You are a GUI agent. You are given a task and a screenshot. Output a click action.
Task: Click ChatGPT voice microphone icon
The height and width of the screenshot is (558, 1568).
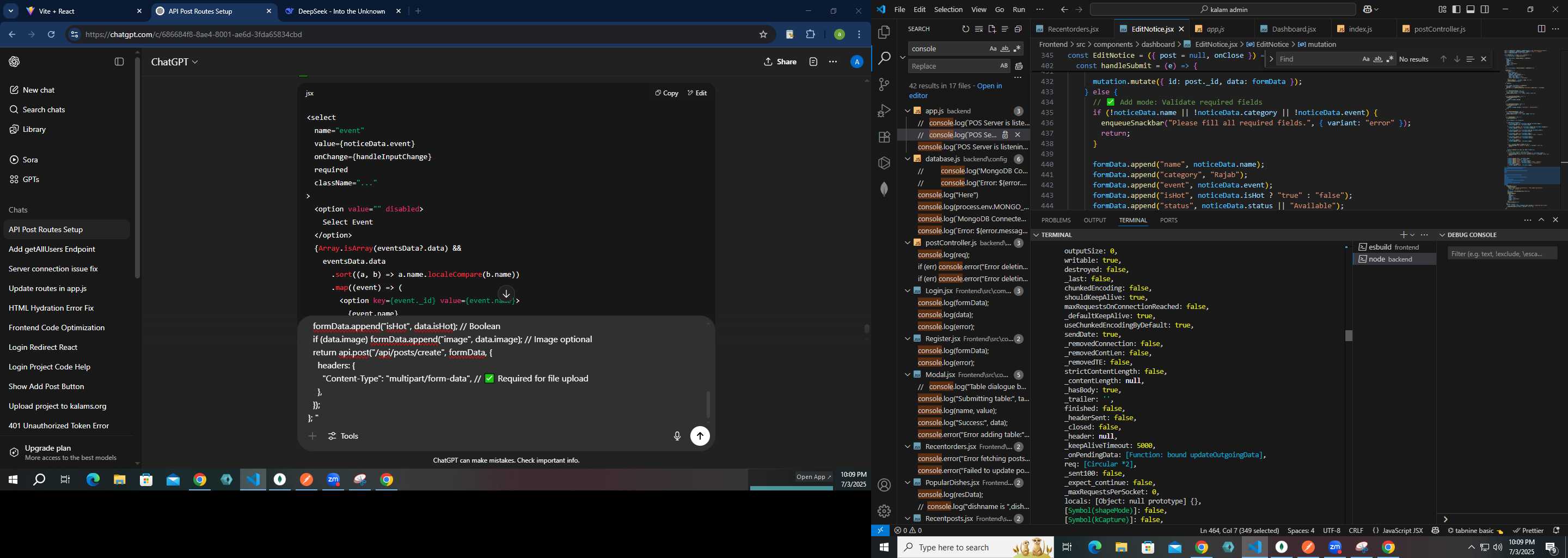676,436
